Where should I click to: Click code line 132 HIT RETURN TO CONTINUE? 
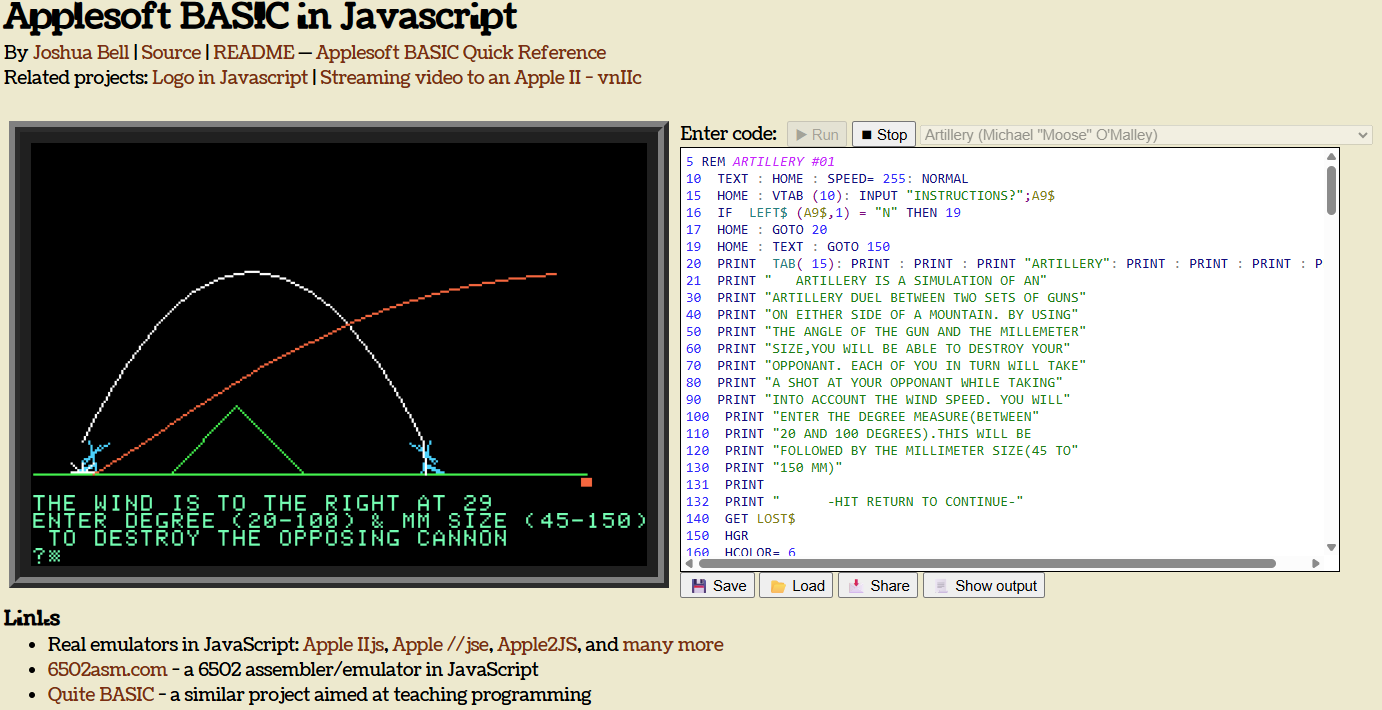click(x=855, y=502)
